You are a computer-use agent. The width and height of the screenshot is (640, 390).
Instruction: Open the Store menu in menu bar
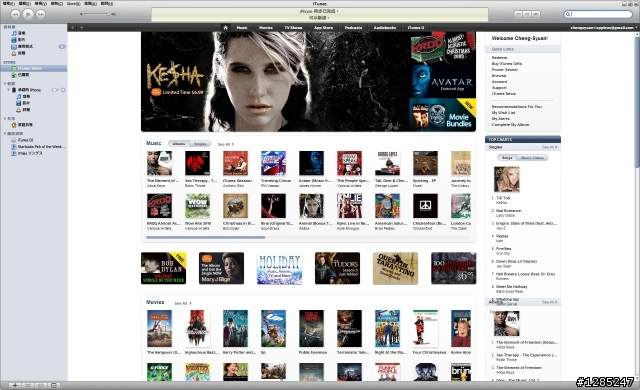(x=73, y=4)
